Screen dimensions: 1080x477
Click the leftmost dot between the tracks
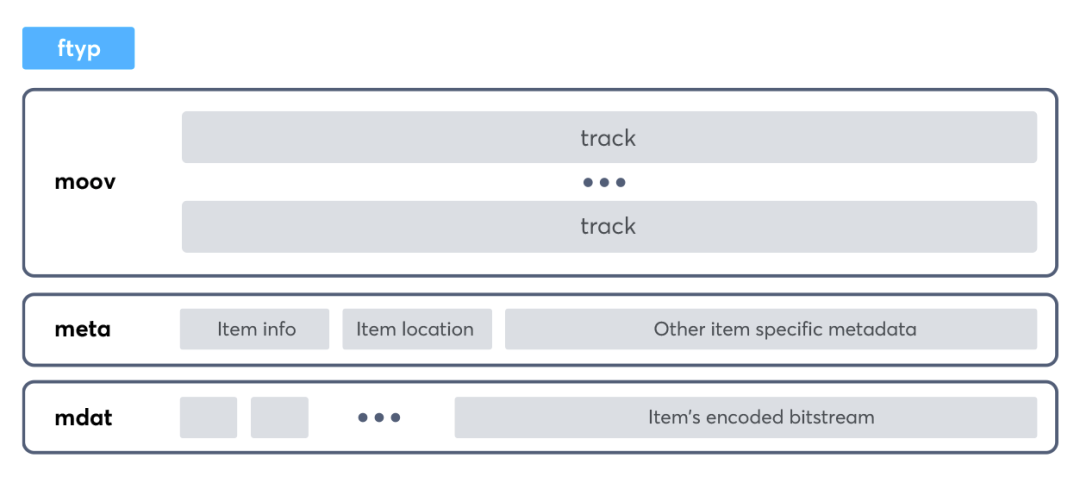[x=588, y=183]
